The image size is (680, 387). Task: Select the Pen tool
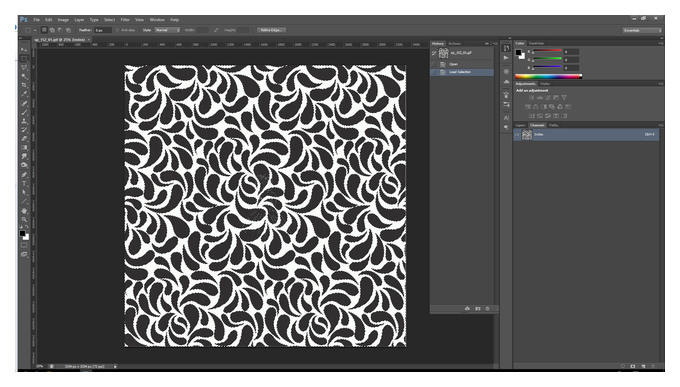tap(24, 175)
